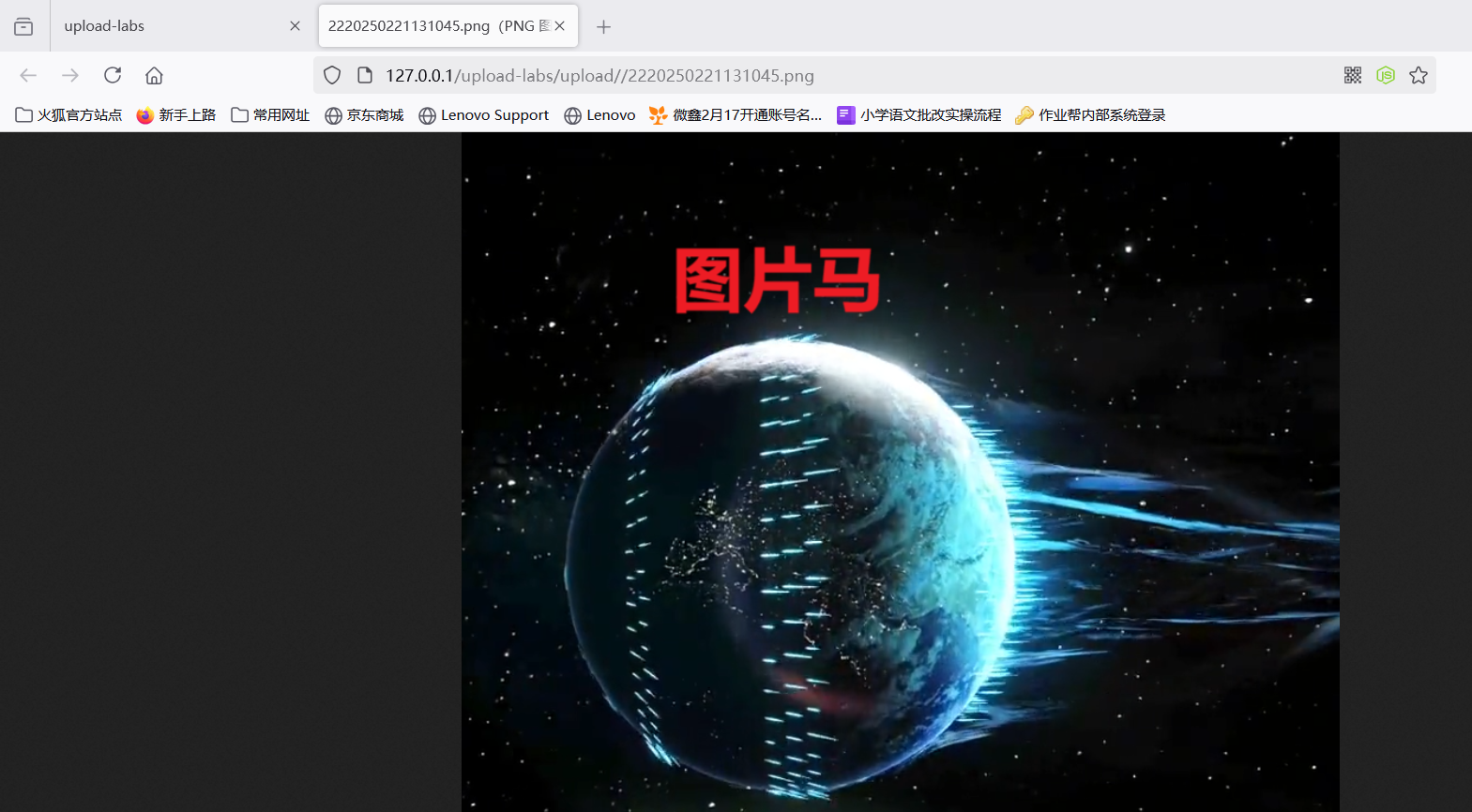Select the 2220250221131045.png tab
The height and width of the screenshot is (812, 1472).
(448, 26)
